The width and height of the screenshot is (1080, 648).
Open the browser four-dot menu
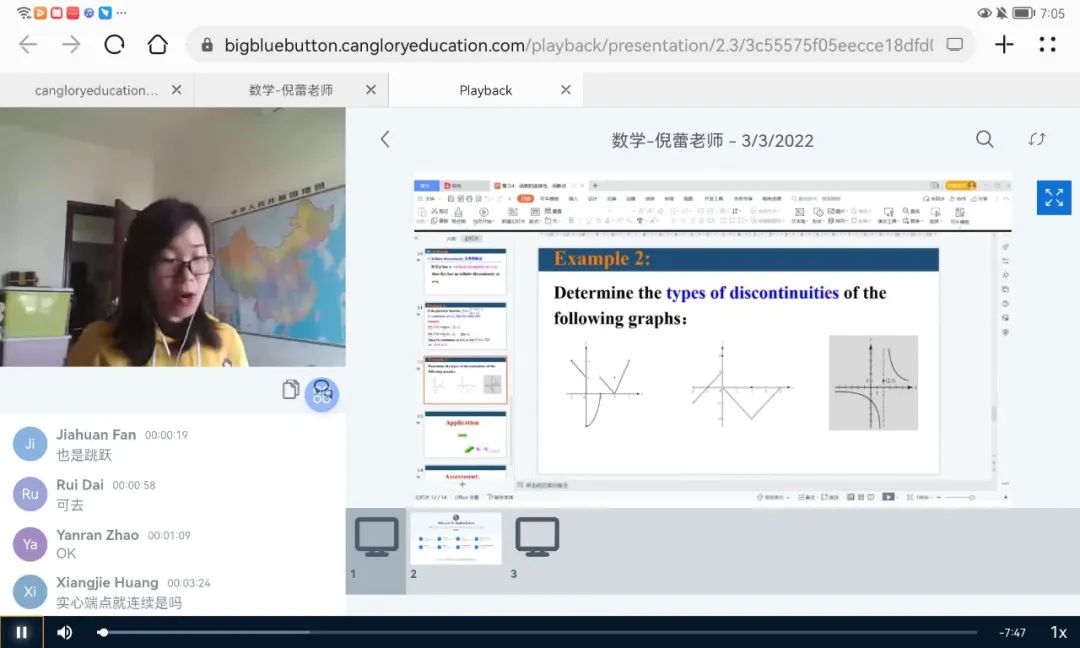tap(1048, 45)
